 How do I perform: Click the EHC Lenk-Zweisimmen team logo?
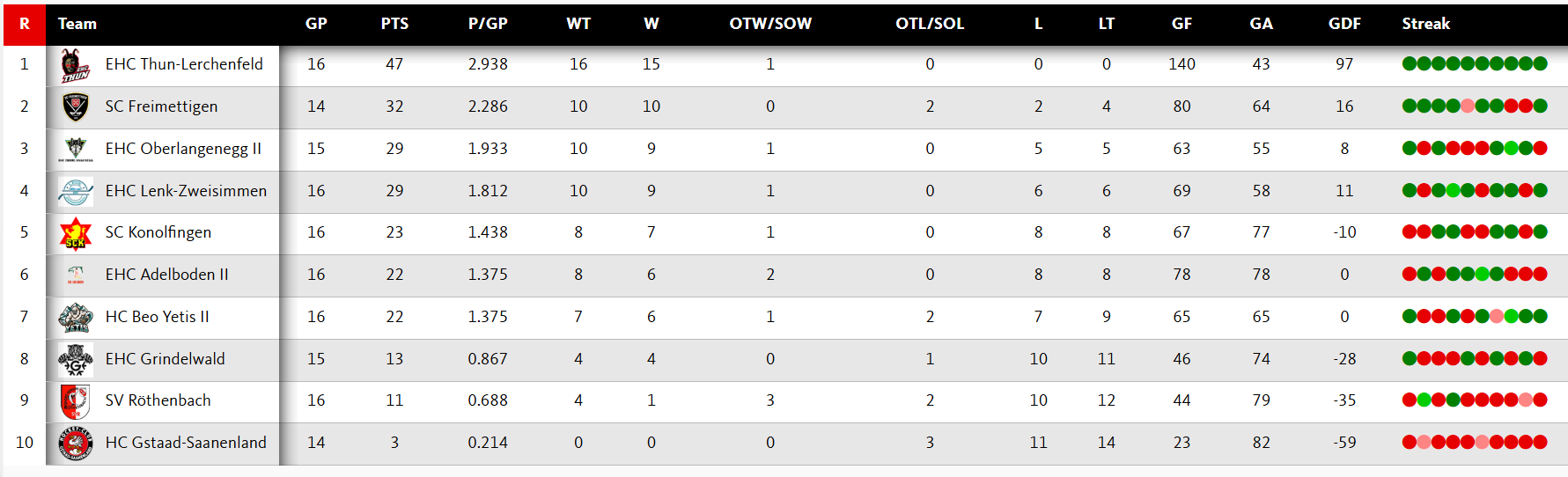(76, 191)
